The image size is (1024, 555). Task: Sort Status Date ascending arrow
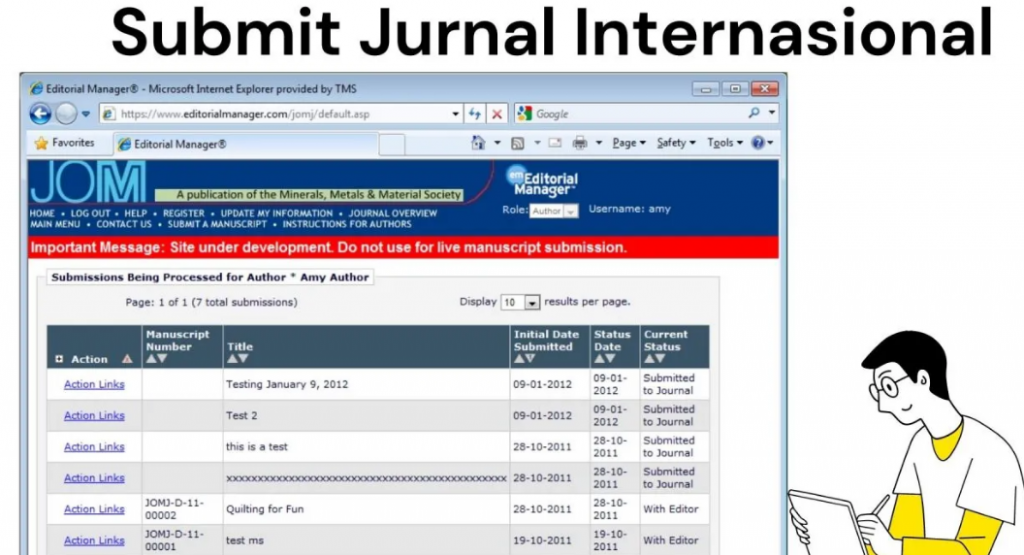pyautogui.click(x=599, y=358)
